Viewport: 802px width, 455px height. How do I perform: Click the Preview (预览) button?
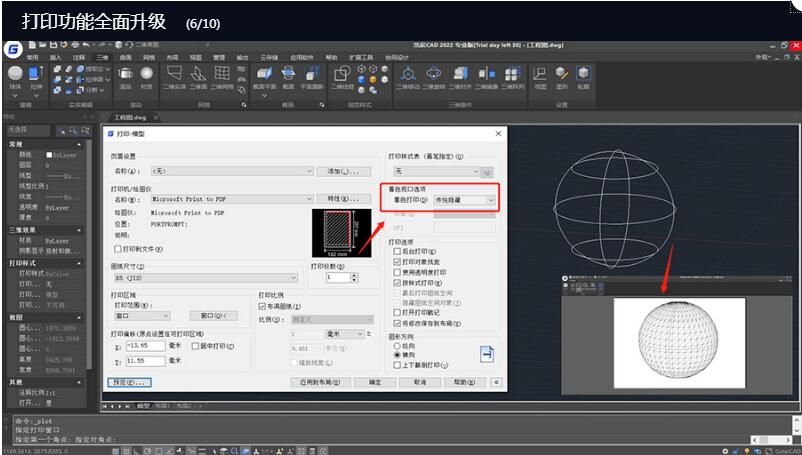pos(129,382)
